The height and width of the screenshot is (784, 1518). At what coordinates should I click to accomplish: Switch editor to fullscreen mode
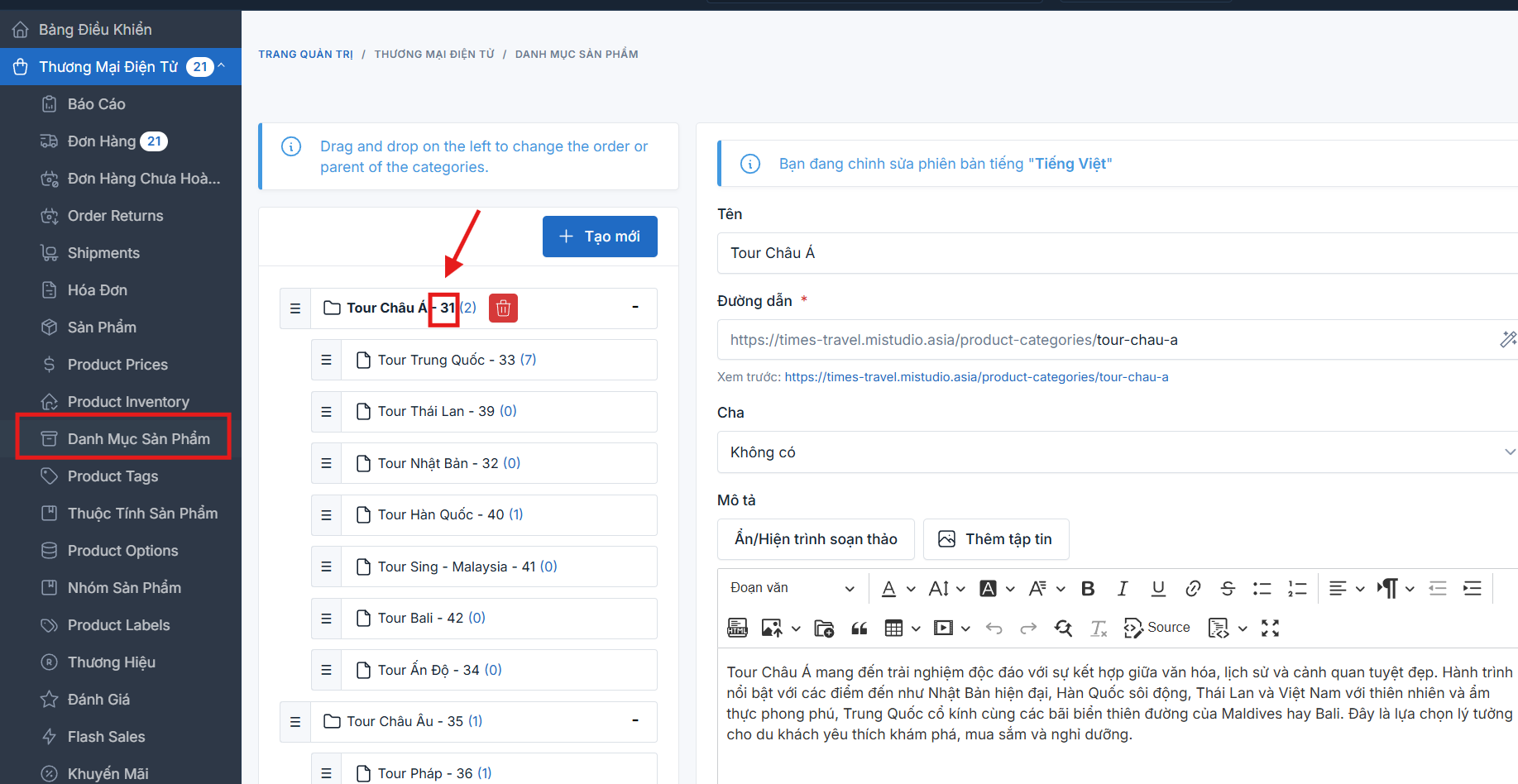click(x=1270, y=629)
